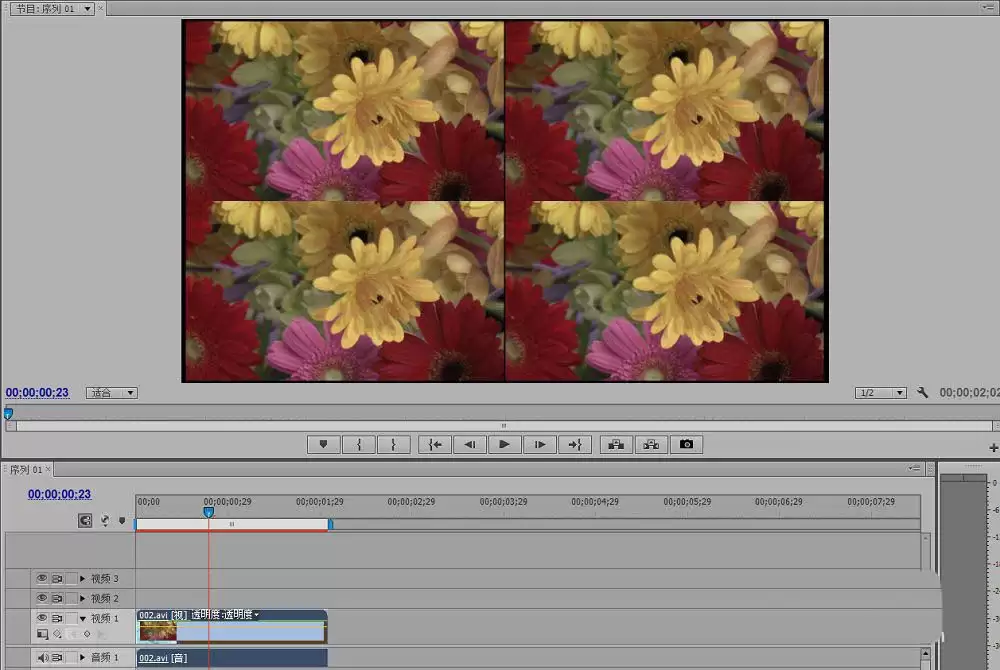
Task: Play the sequence in program monitor
Action: [504, 444]
